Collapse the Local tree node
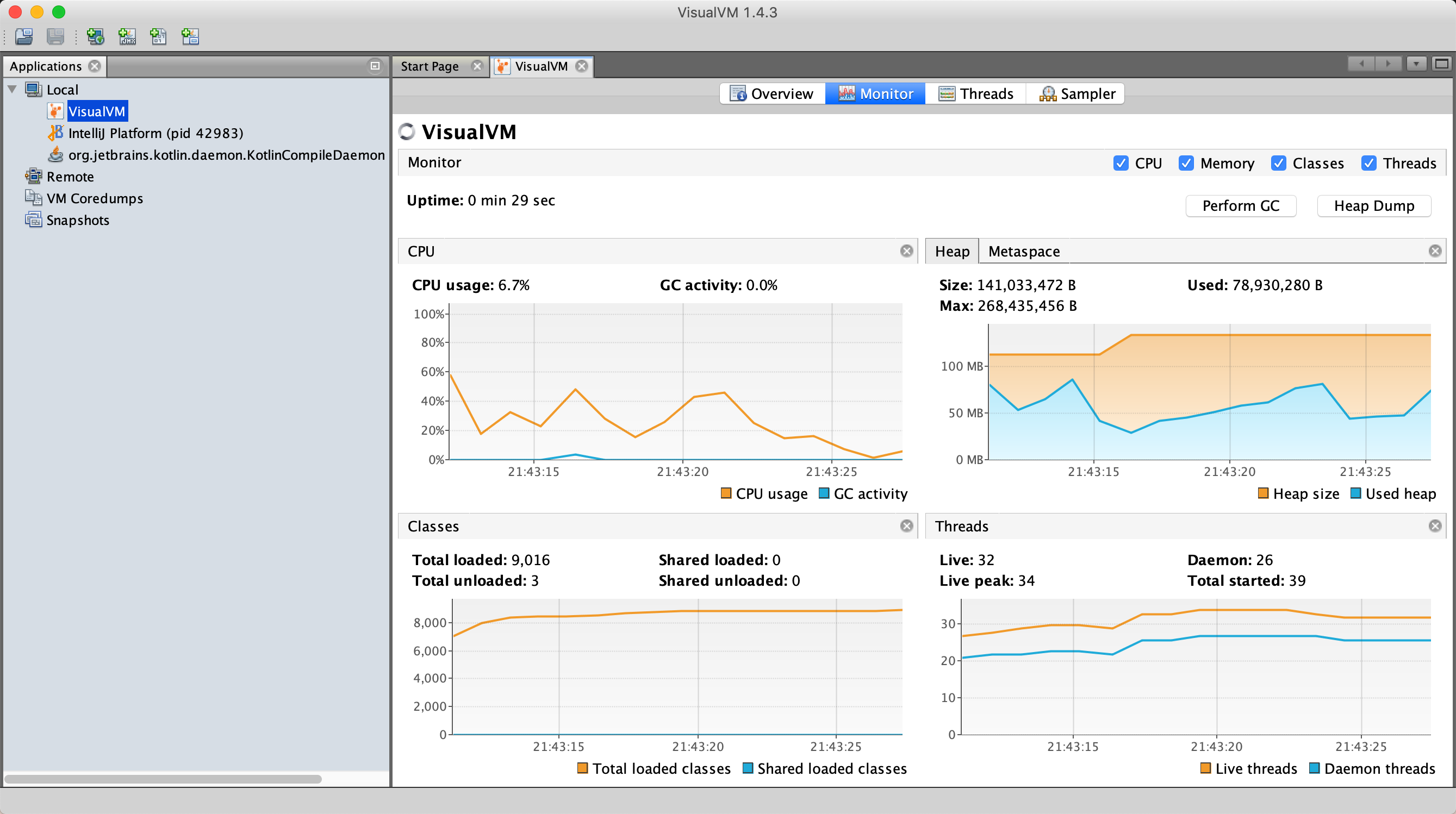 pos(12,89)
